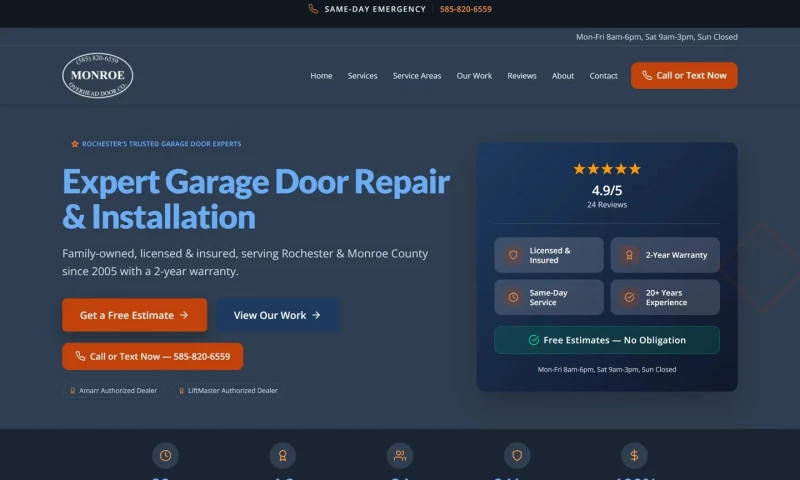This screenshot has height=480, width=800.
Task: Click the award ribbon icon in the stats bar
Action: 283,456
